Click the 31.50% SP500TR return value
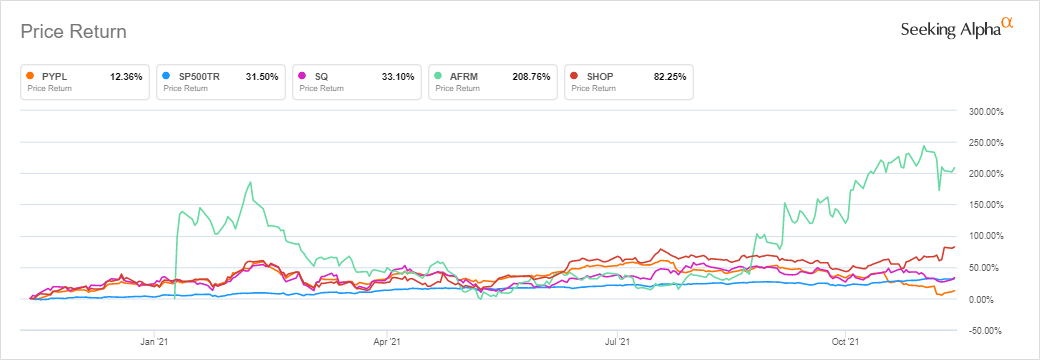1040x360 pixels. tap(262, 77)
